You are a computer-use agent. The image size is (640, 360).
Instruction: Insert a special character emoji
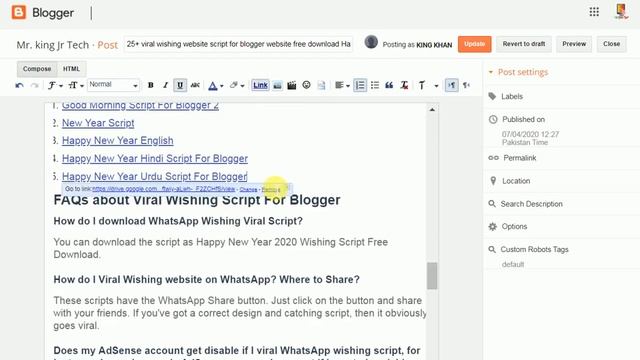(306, 85)
